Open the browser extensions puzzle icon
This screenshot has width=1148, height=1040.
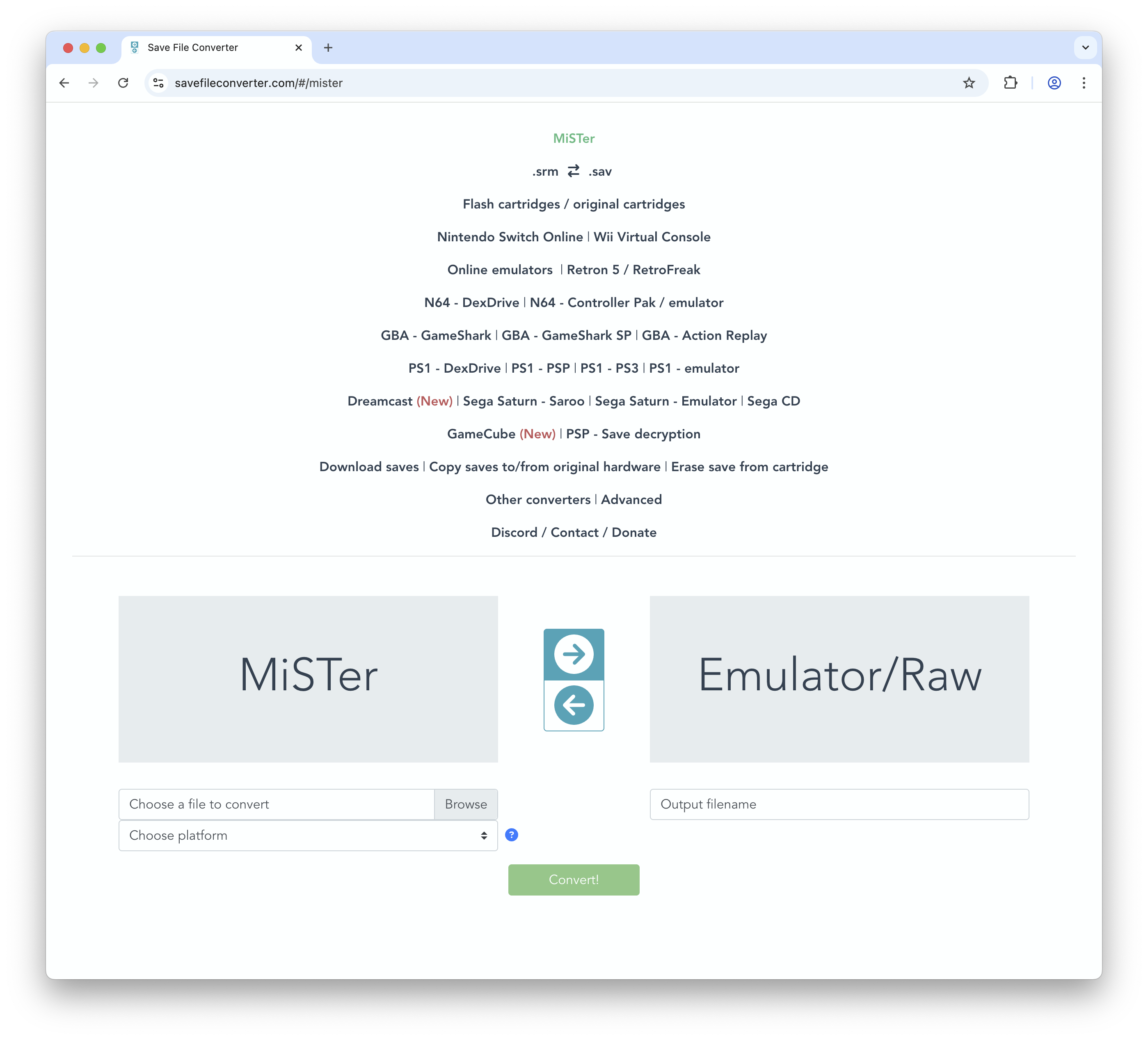pos(1010,83)
